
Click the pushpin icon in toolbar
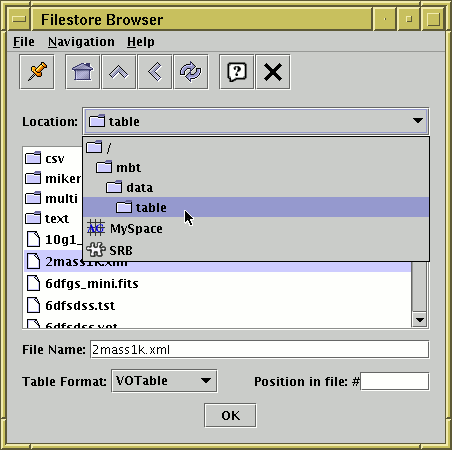(x=37, y=72)
